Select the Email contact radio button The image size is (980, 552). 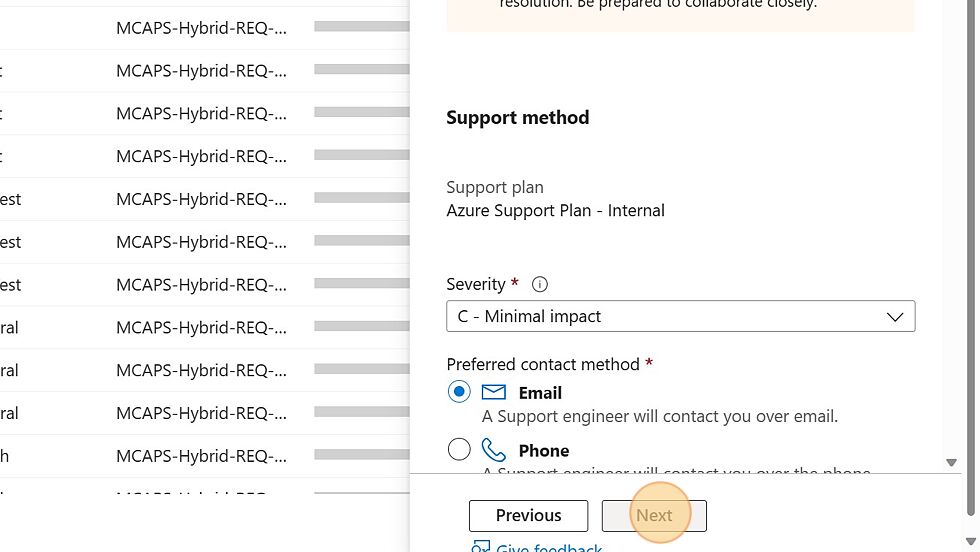[x=459, y=391]
